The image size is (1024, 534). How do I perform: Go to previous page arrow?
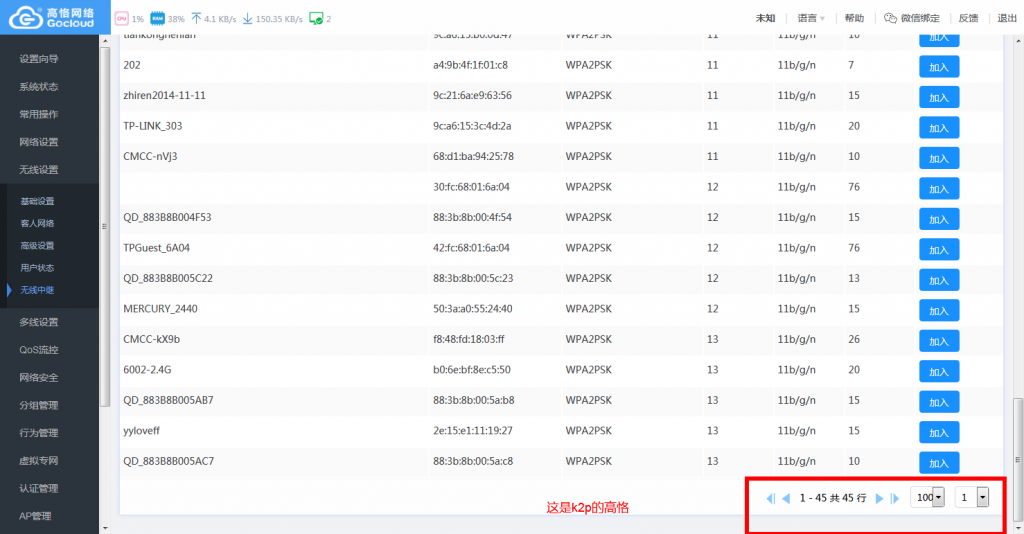[786, 498]
